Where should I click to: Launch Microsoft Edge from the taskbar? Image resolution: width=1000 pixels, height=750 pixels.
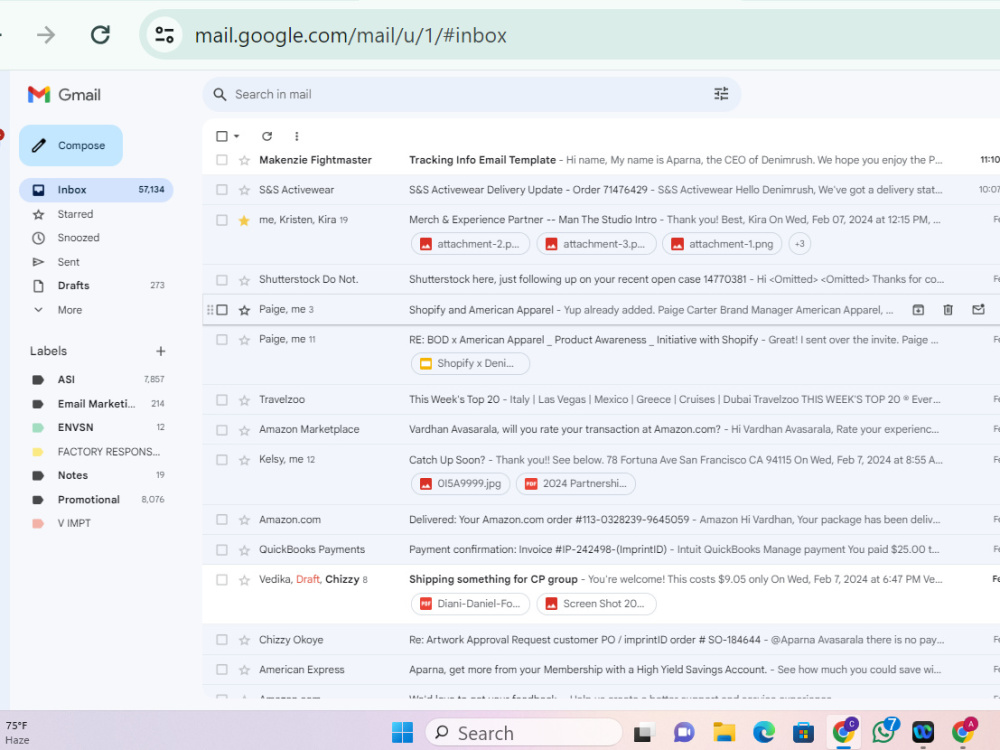(763, 732)
